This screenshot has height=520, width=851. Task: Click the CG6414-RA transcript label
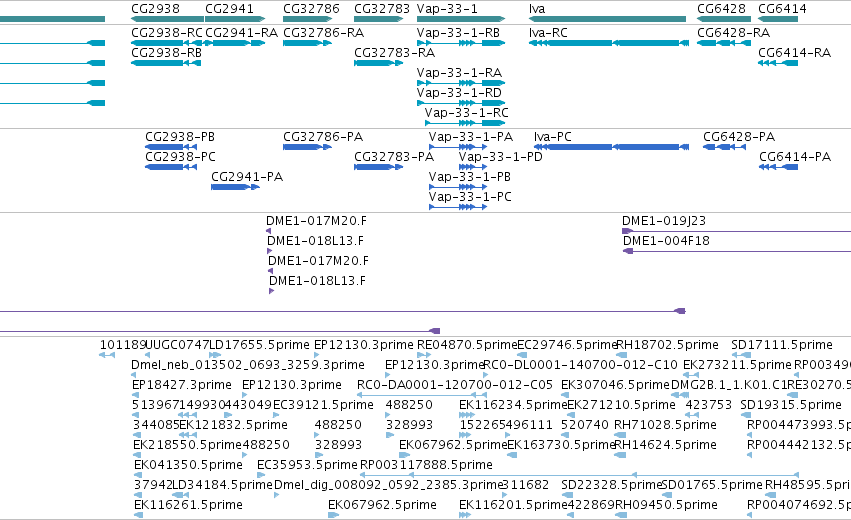click(794, 53)
